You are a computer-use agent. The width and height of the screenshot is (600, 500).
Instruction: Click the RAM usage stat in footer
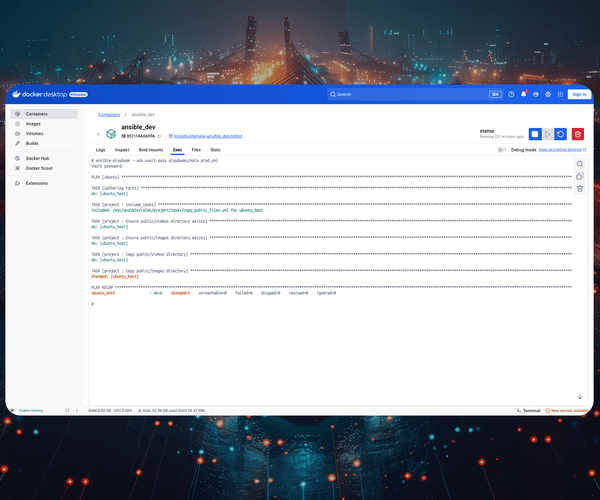99,410
